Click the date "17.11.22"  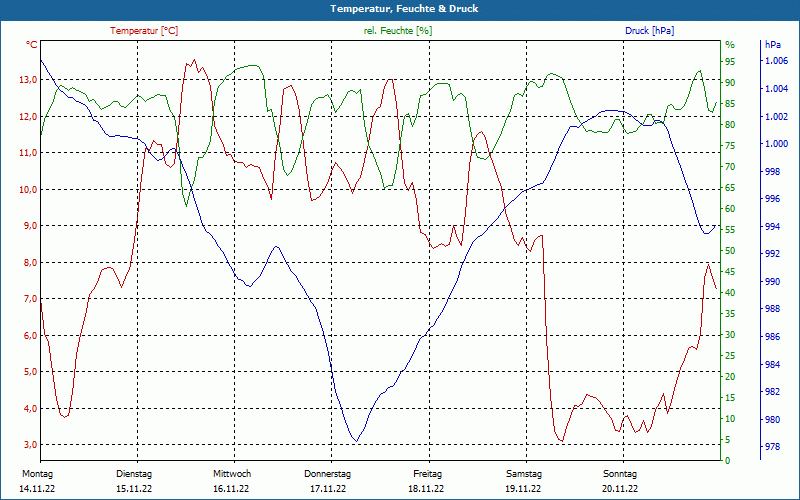pos(328,489)
